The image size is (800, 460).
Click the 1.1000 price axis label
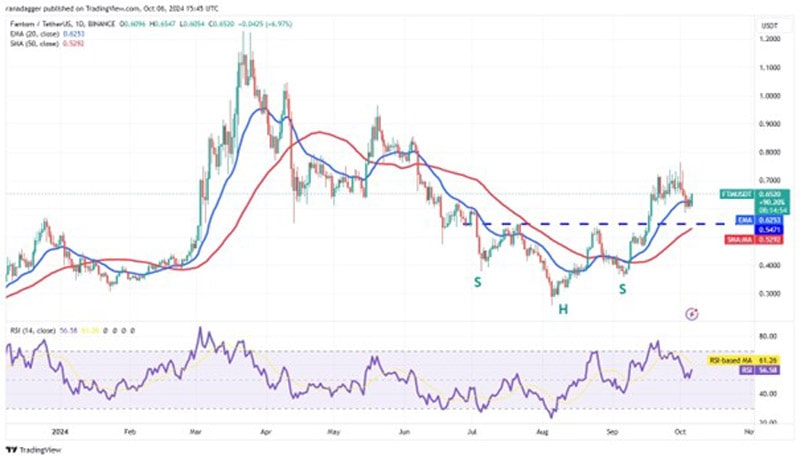[x=769, y=67]
